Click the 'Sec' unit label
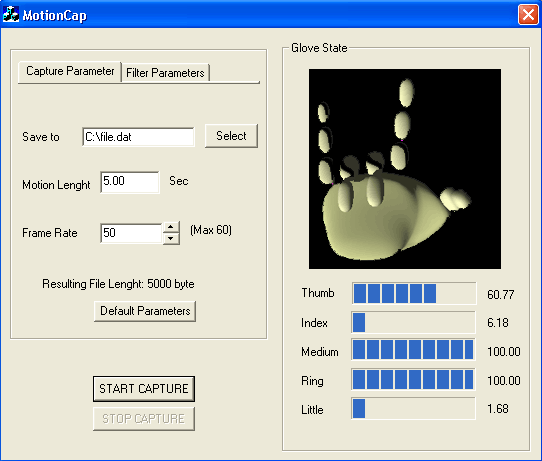The height and width of the screenshot is (461, 542). click(x=179, y=181)
